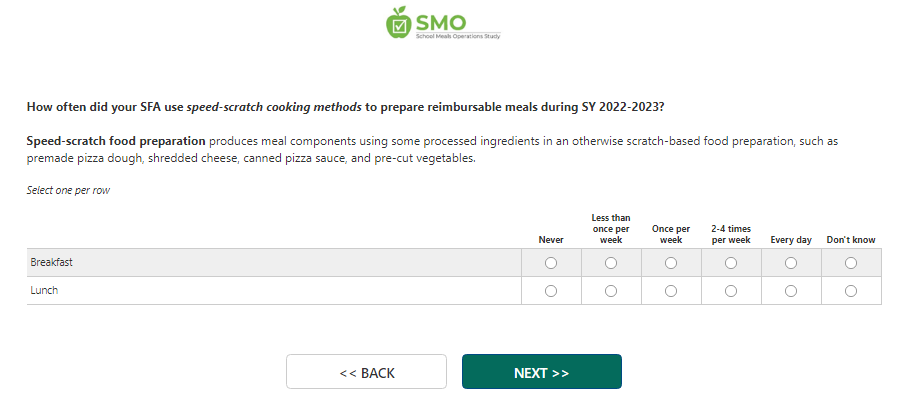Click the Lunch row label
The height and width of the screenshot is (420, 902).
[x=45, y=291]
